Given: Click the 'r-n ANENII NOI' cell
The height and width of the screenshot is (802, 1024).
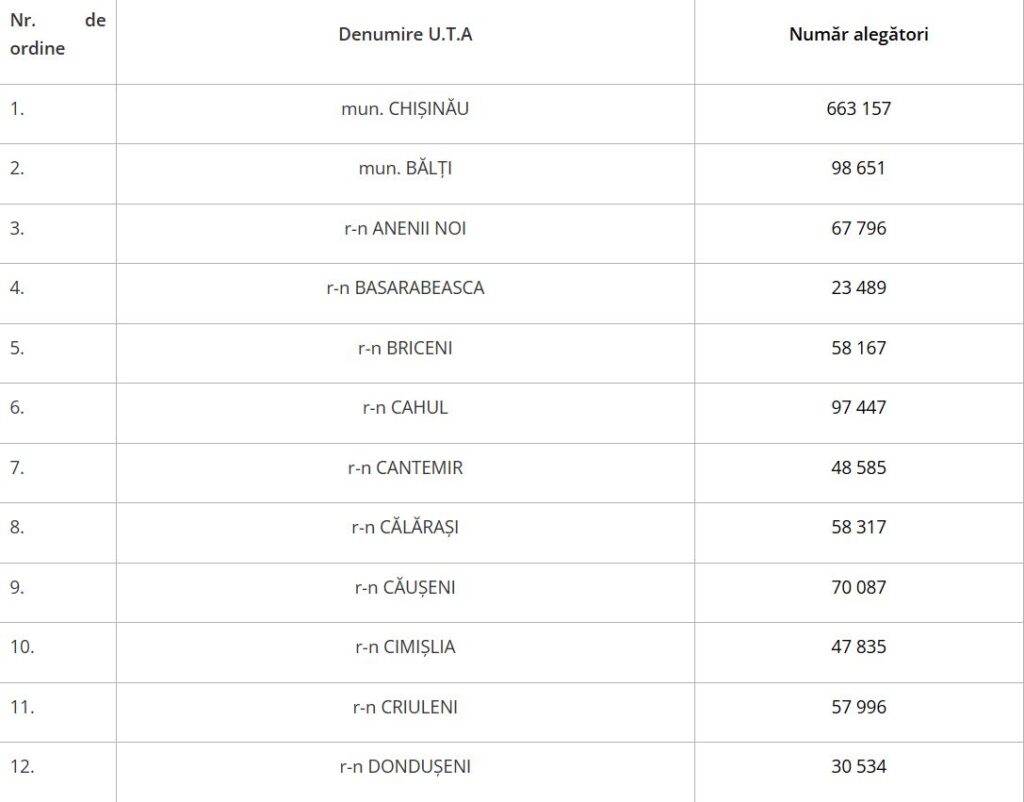Looking at the screenshot, I should pos(405,229).
